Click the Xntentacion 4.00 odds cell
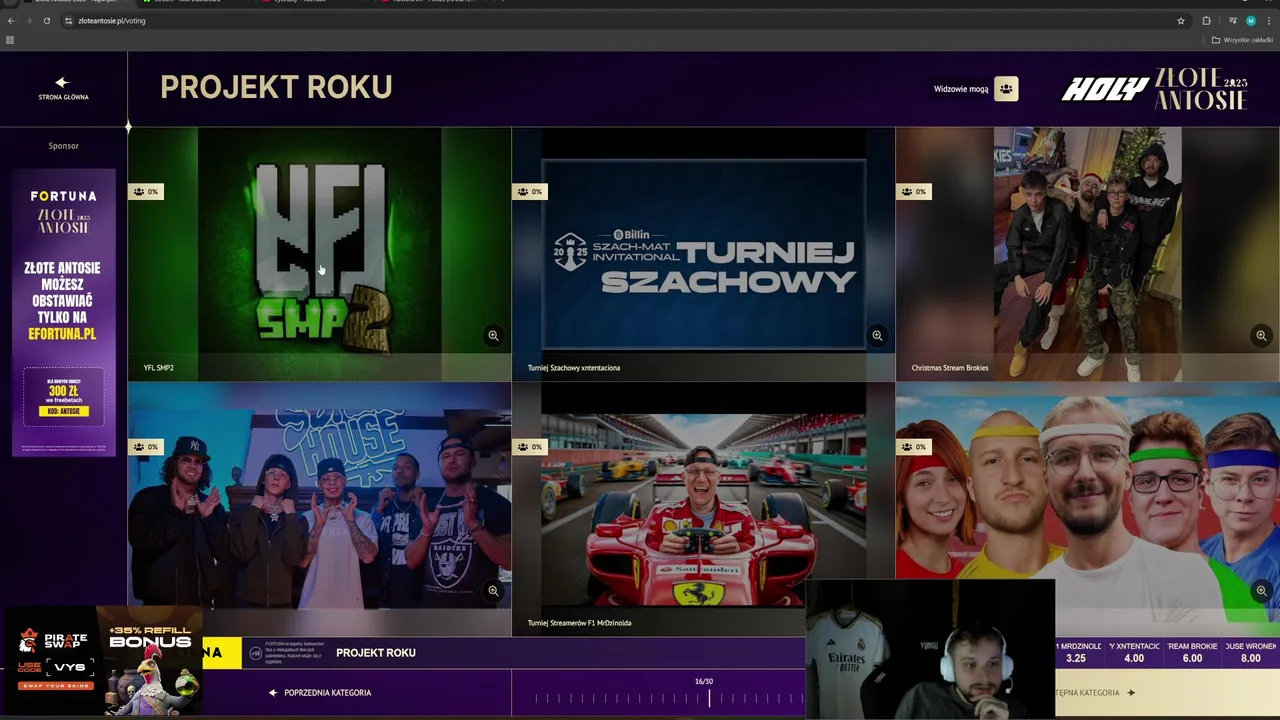The width and height of the screenshot is (1280, 720). 1134,653
